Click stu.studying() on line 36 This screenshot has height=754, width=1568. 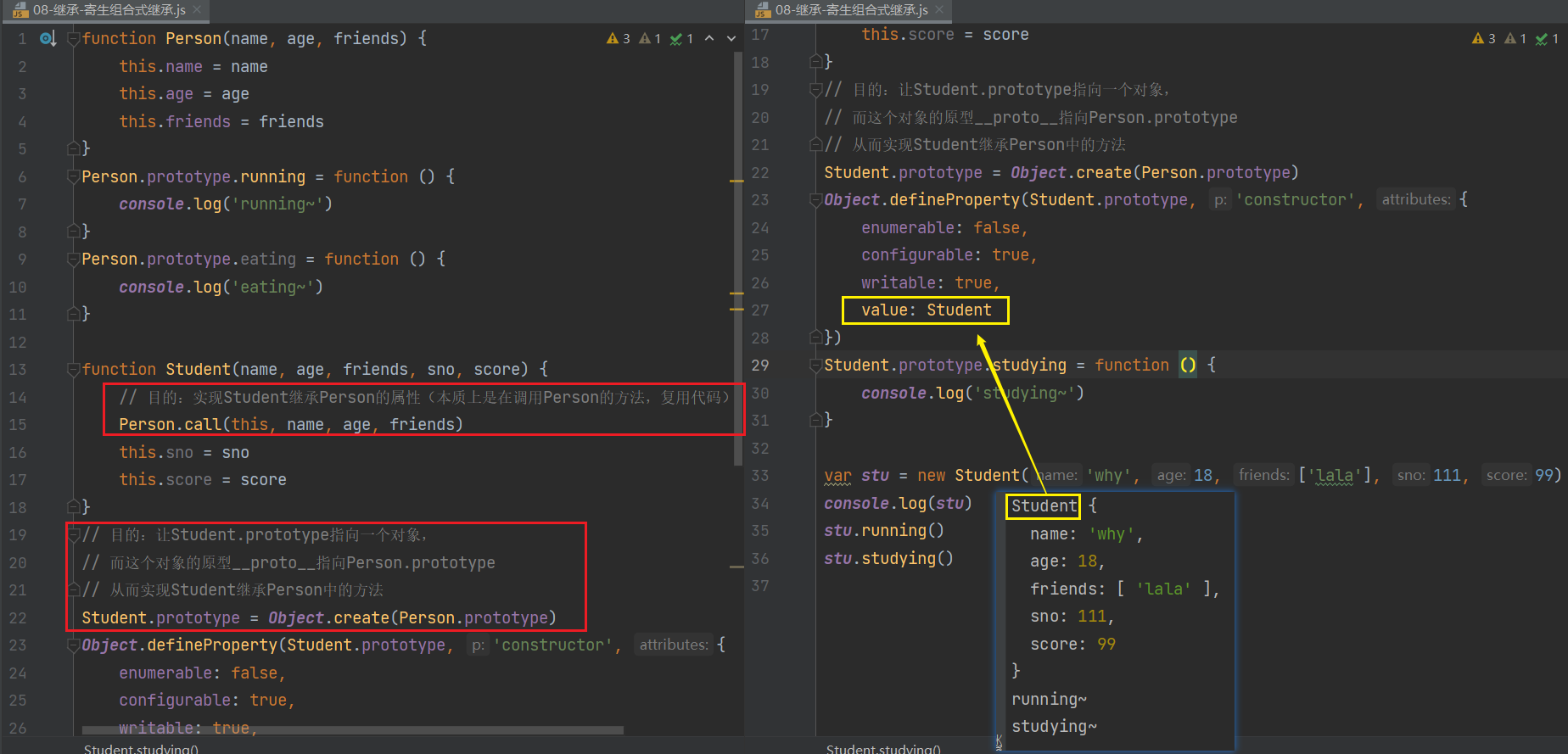888,558
